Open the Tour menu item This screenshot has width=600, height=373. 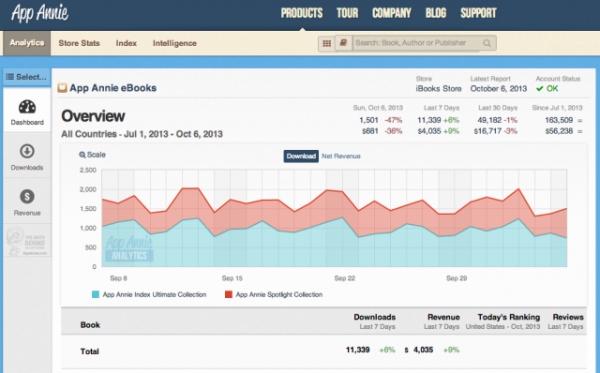click(347, 13)
